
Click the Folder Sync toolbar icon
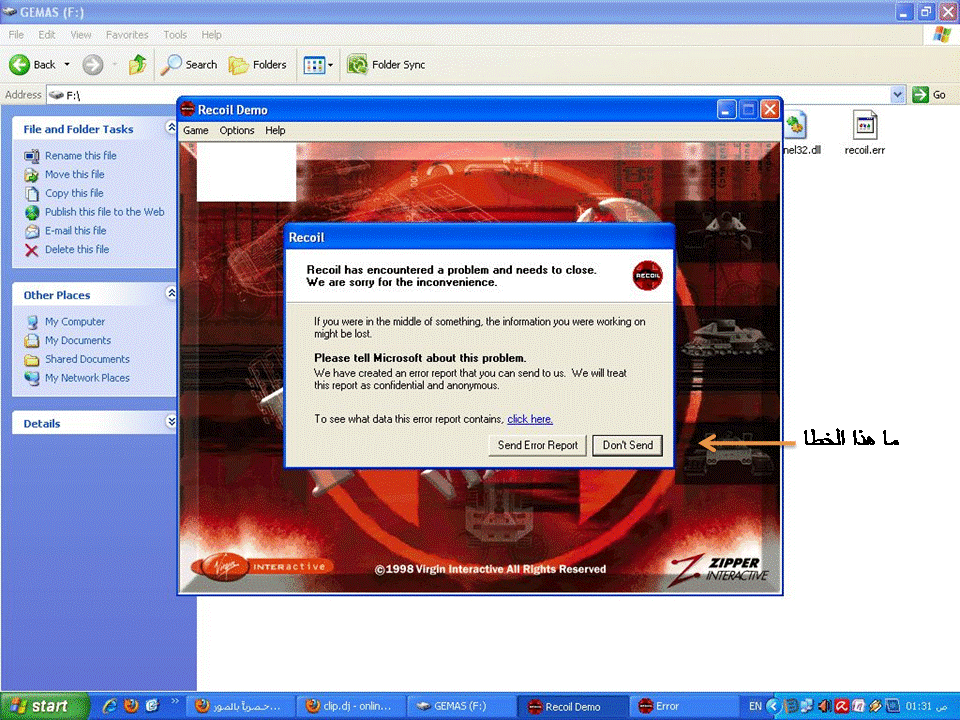click(357, 65)
